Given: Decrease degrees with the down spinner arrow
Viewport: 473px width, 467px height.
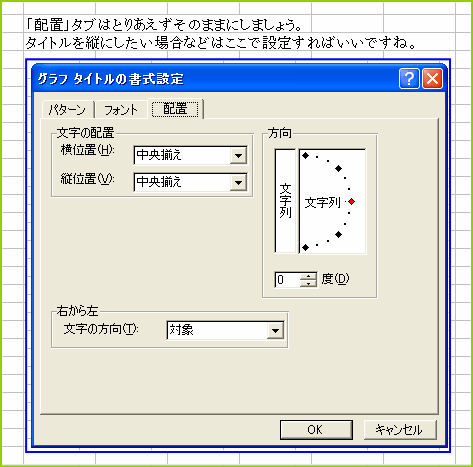Looking at the screenshot, I should coord(308,283).
